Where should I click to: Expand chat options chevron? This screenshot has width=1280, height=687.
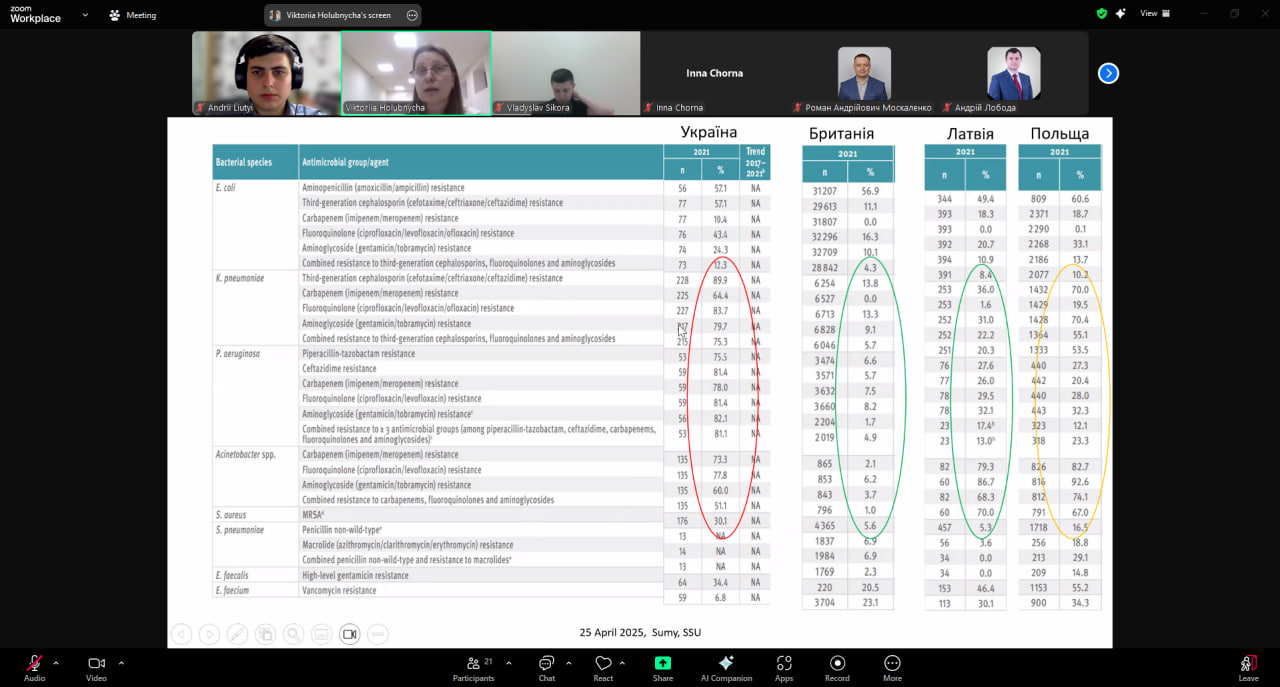(x=569, y=663)
